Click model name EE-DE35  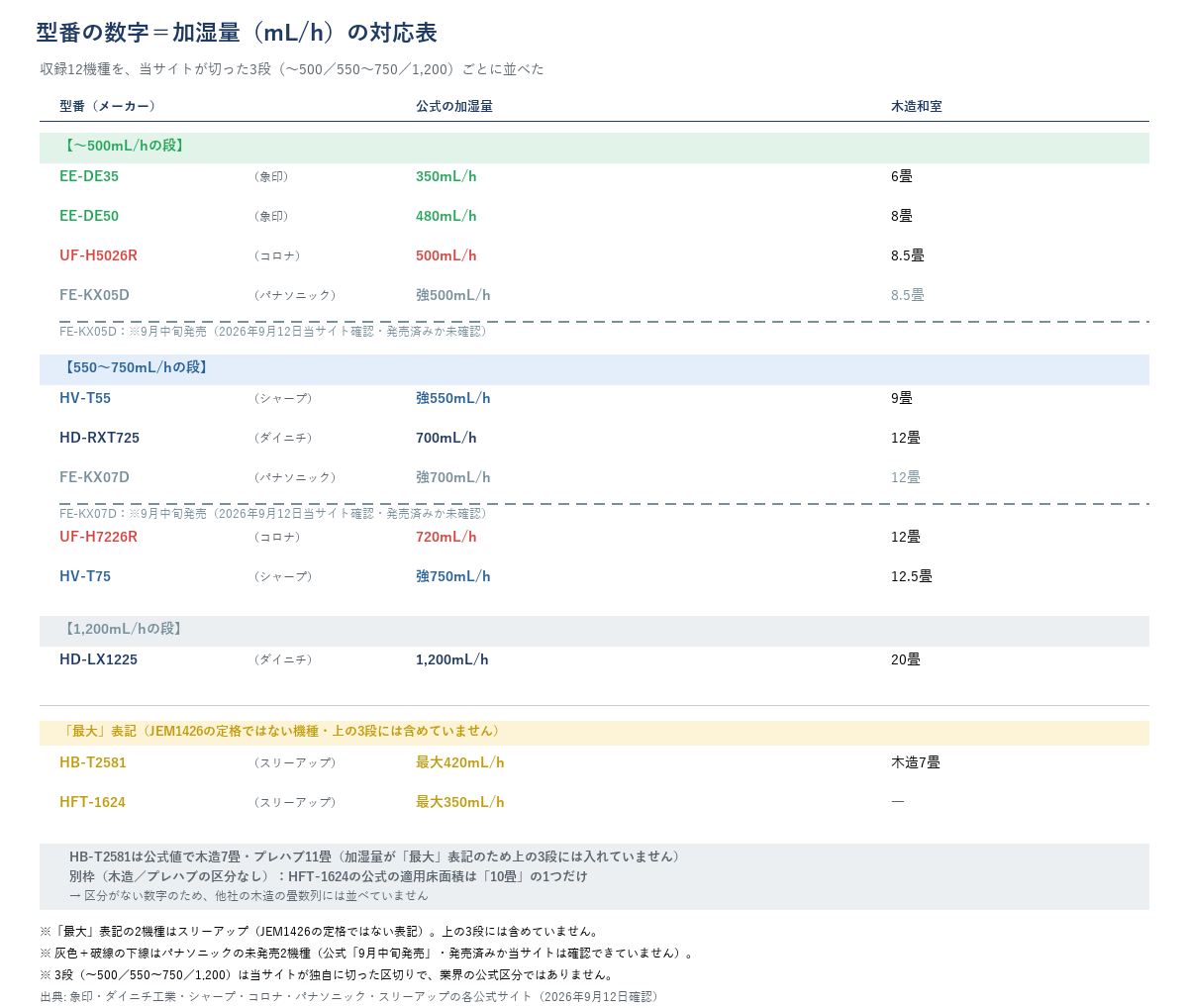(89, 176)
